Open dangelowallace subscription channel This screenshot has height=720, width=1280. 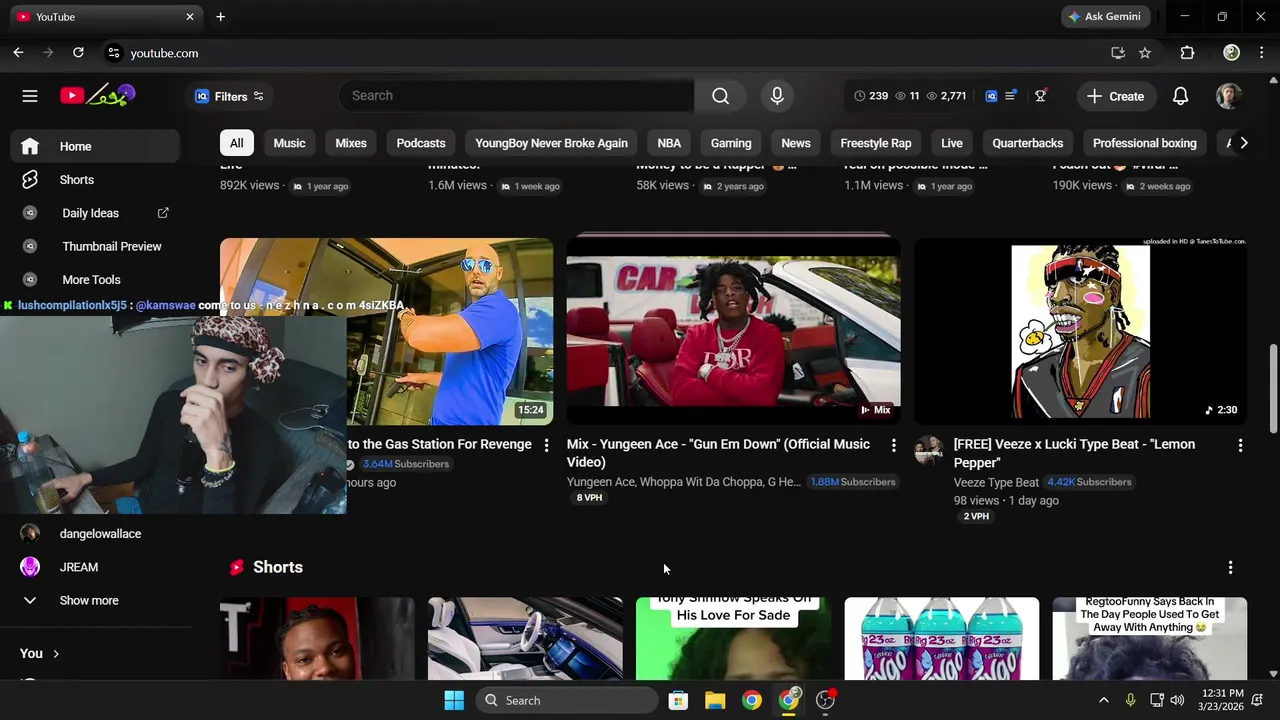point(96,534)
